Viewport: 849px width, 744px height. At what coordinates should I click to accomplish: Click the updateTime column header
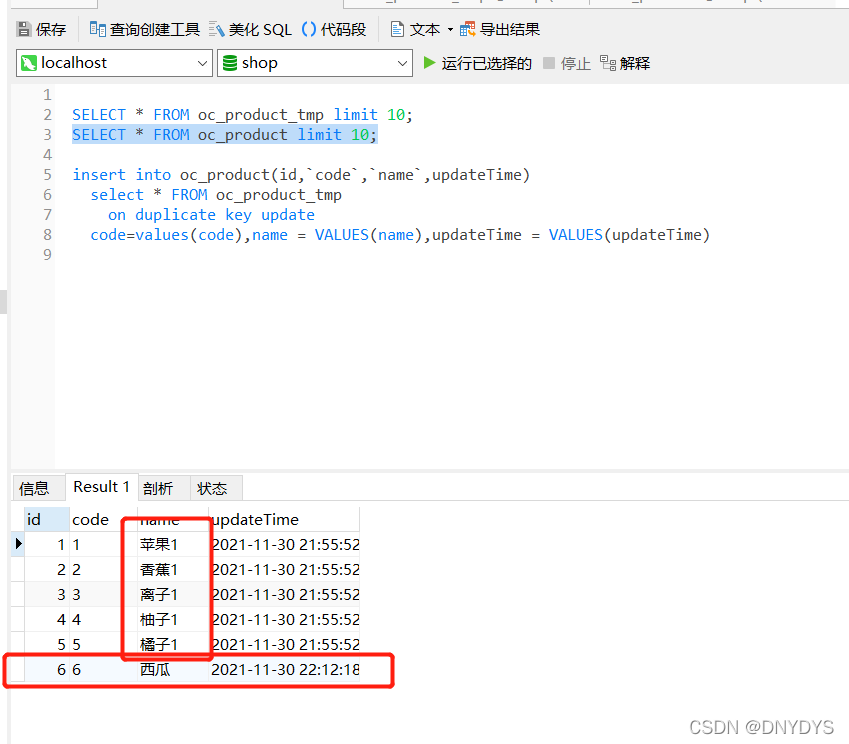tap(284, 519)
